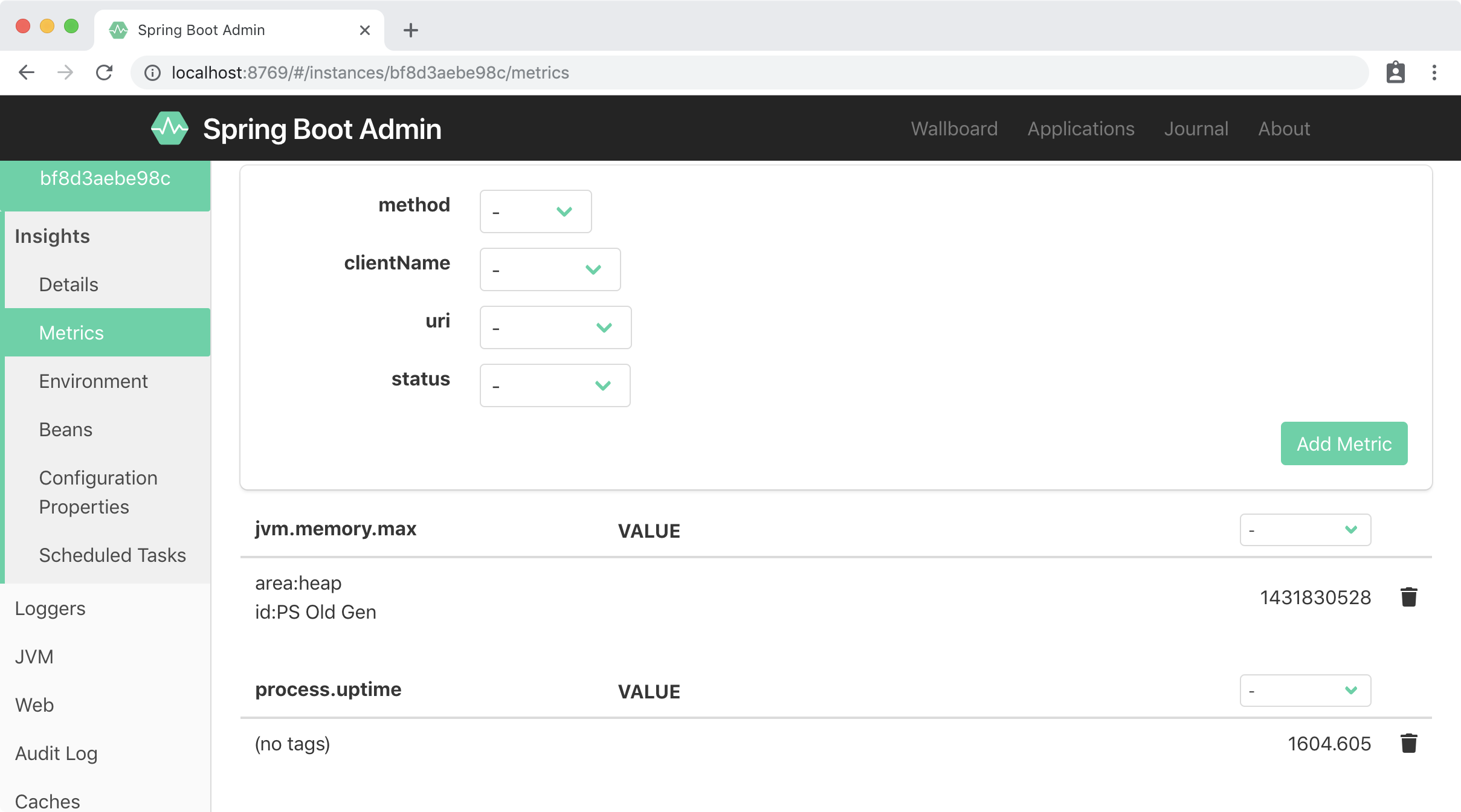1461x812 pixels.
Task: Expand the uri tag dropdown
Action: (x=555, y=327)
